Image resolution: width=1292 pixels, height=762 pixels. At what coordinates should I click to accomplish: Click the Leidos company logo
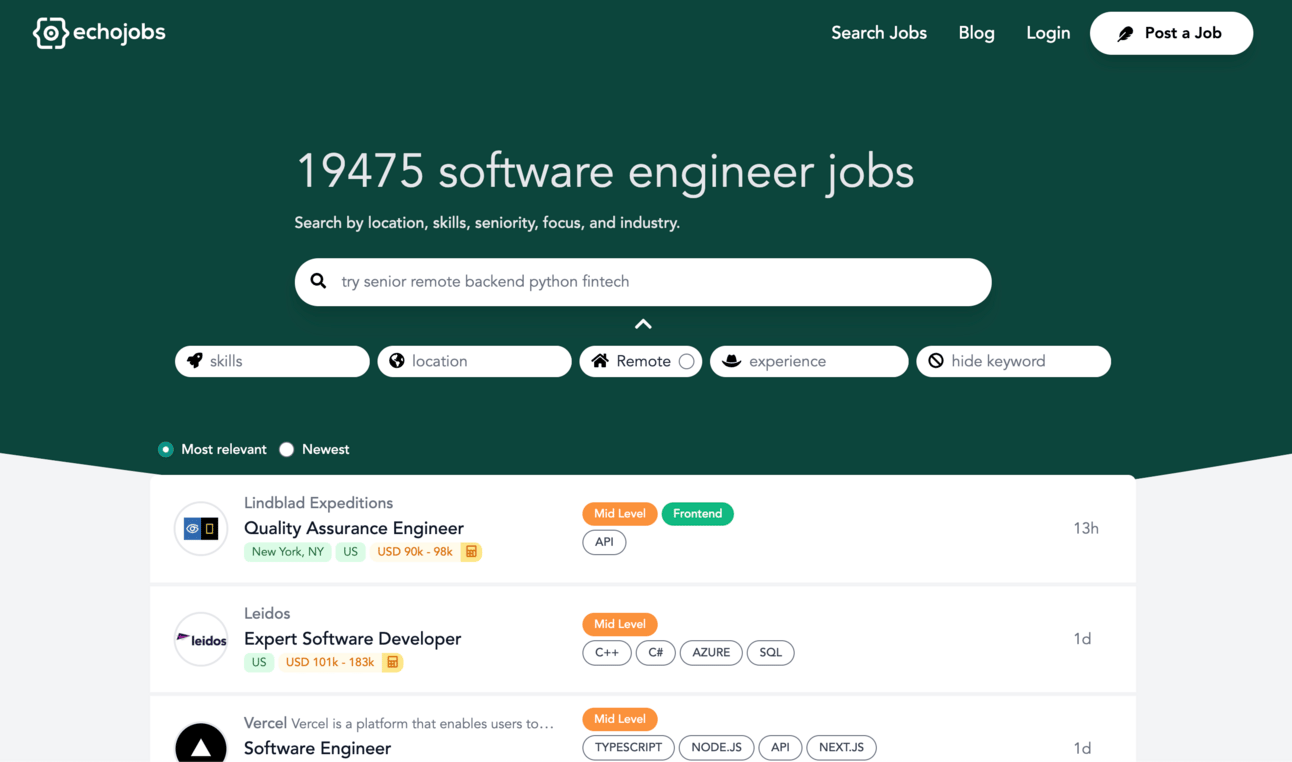(201, 639)
